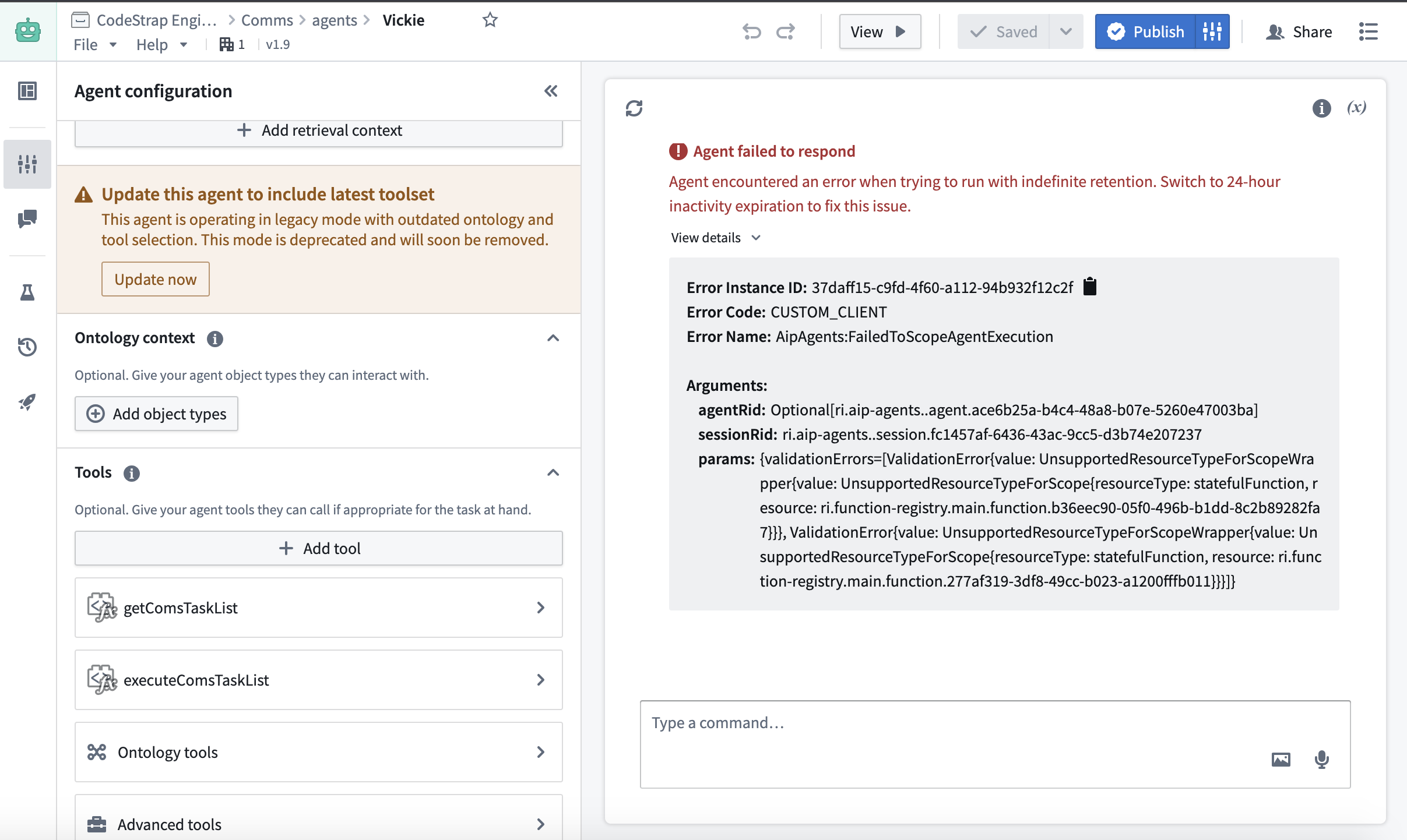Star the Vickie agent as favorite

[x=490, y=20]
